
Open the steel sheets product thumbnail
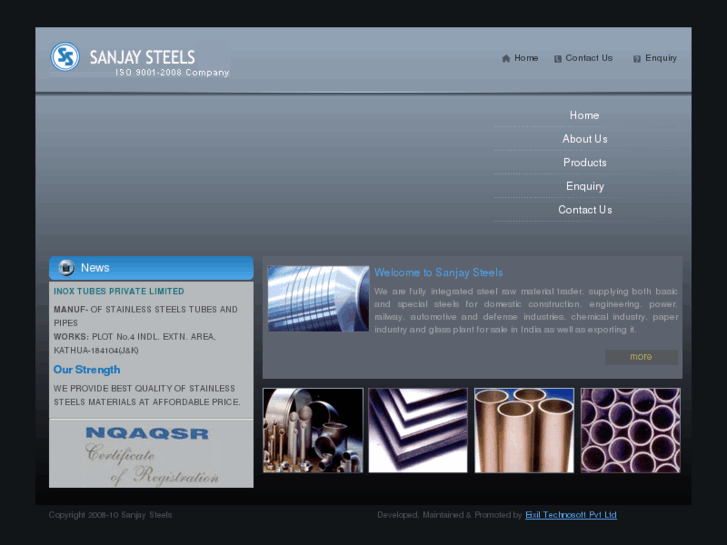click(418, 430)
